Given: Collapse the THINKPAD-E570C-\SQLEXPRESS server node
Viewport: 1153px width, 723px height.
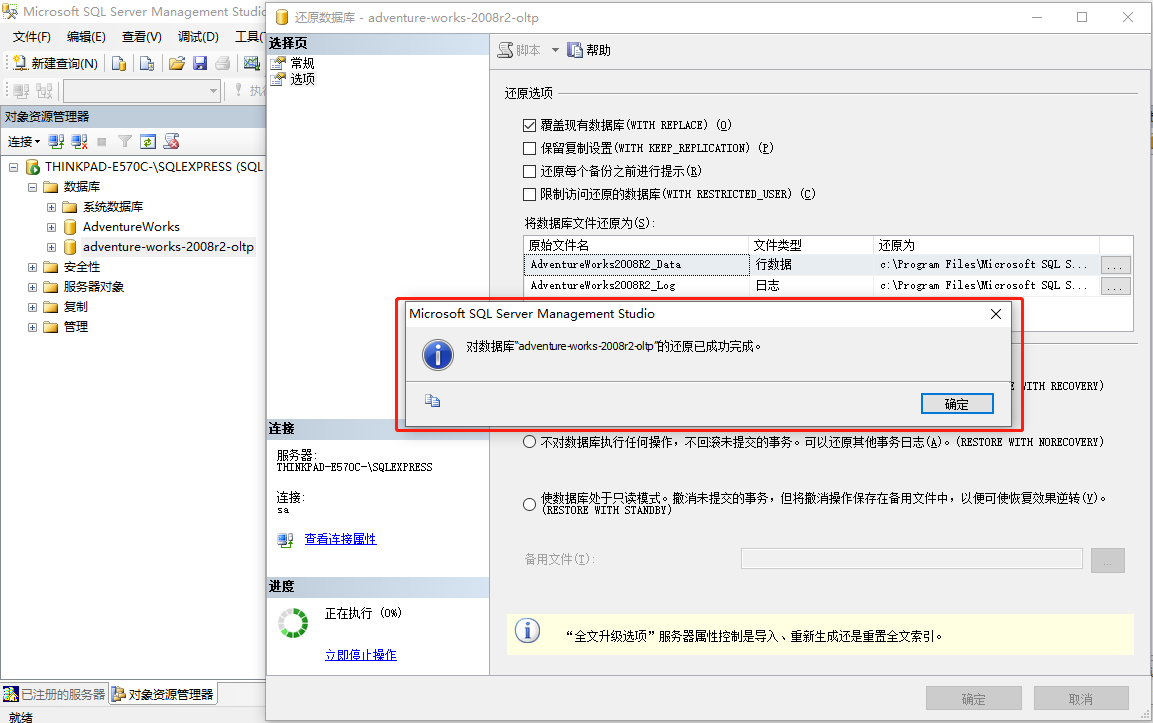Looking at the screenshot, I should (x=13, y=167).
